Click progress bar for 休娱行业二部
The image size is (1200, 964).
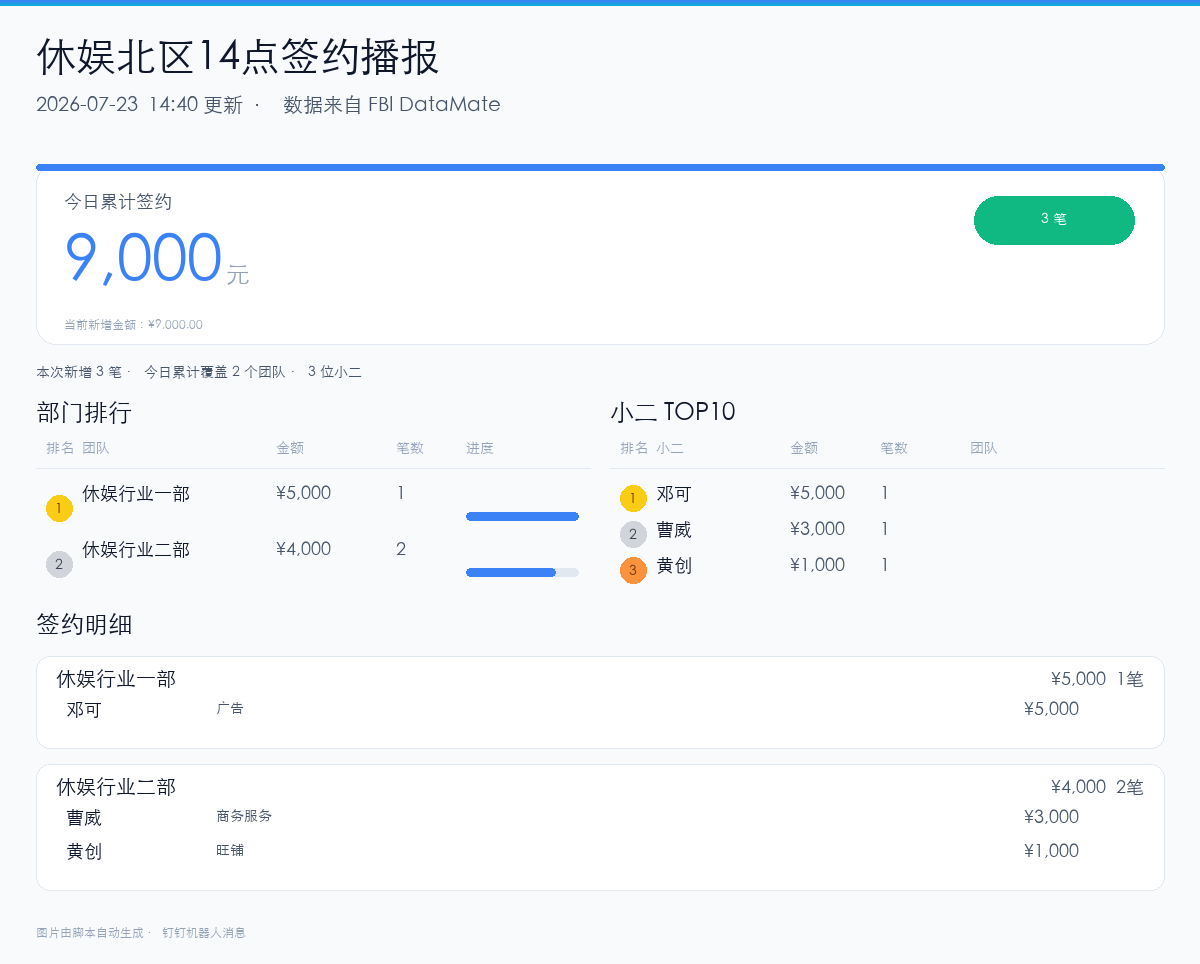522,572
